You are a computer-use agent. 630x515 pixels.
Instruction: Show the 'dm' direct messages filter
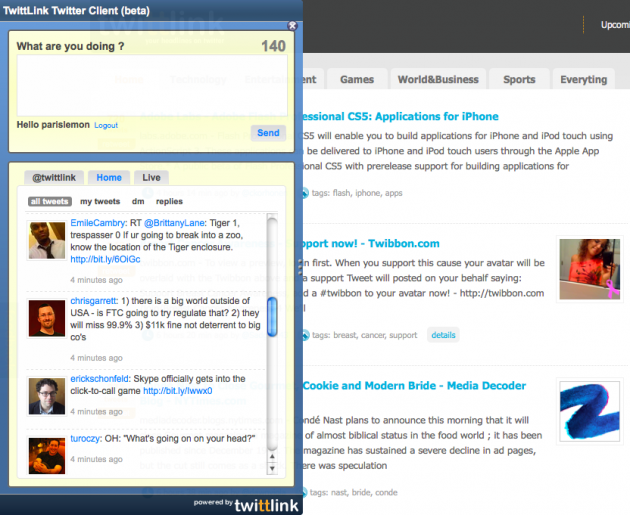138,201
